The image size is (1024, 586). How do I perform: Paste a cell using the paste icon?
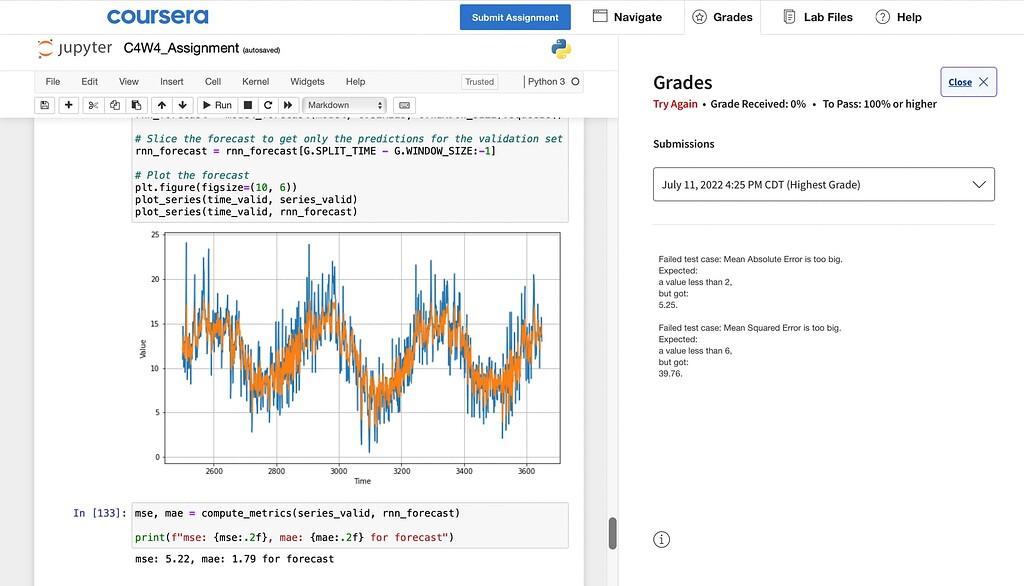[x=136, y=105]
